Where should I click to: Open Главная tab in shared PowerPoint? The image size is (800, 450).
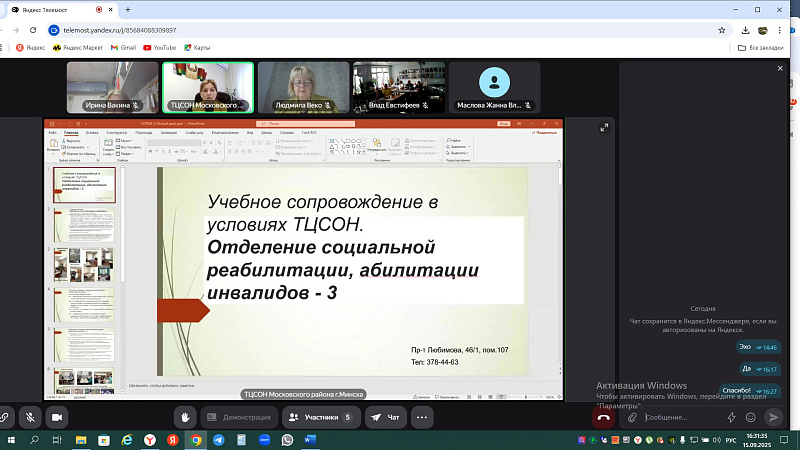point(71,133)
